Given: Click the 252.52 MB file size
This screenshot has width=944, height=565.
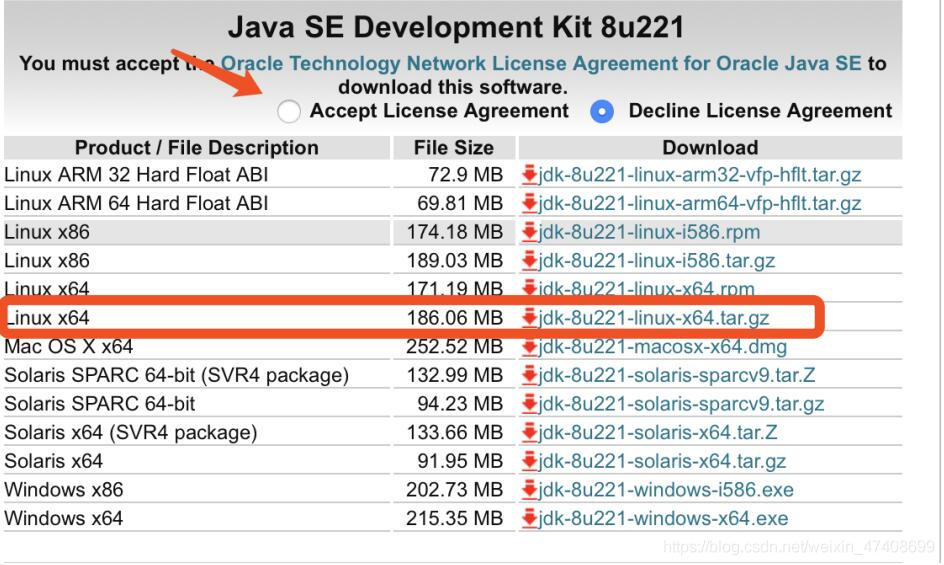Looking at the screenshot, I should pos(455,348).
